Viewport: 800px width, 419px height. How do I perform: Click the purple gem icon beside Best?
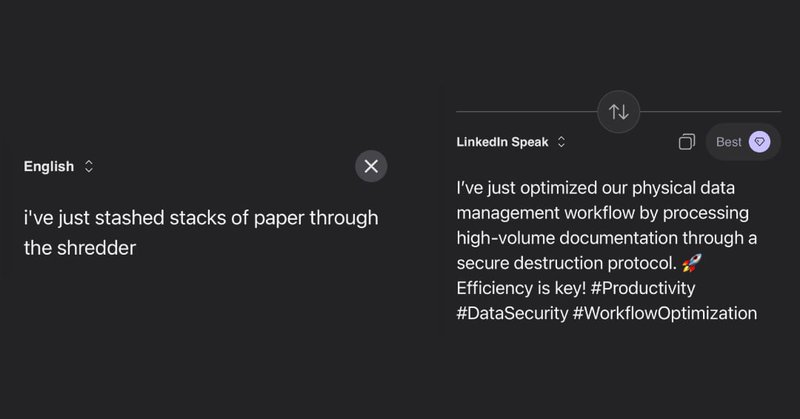[x=760, y=142]
